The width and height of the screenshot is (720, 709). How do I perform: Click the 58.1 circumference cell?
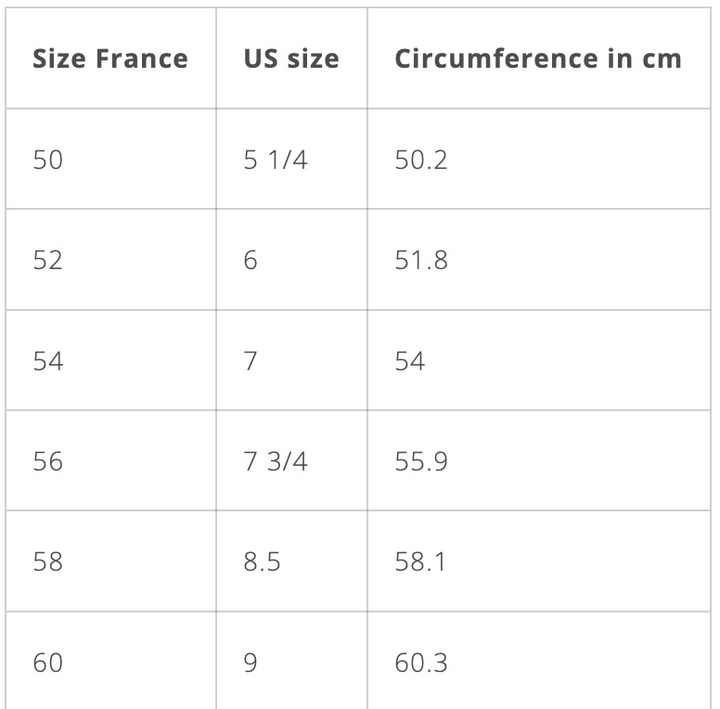tap(421, 561)
